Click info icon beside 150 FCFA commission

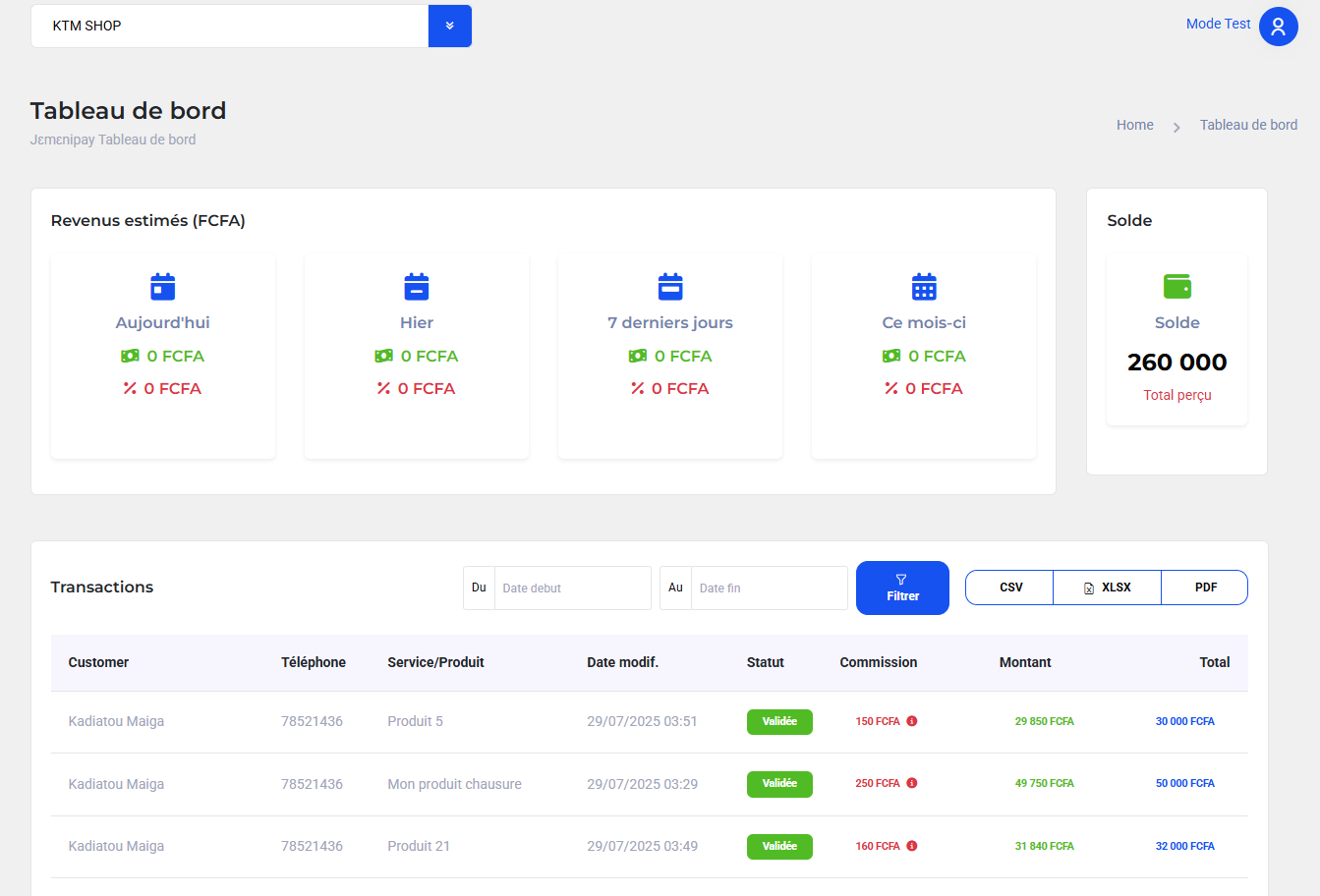click(912, 721)
